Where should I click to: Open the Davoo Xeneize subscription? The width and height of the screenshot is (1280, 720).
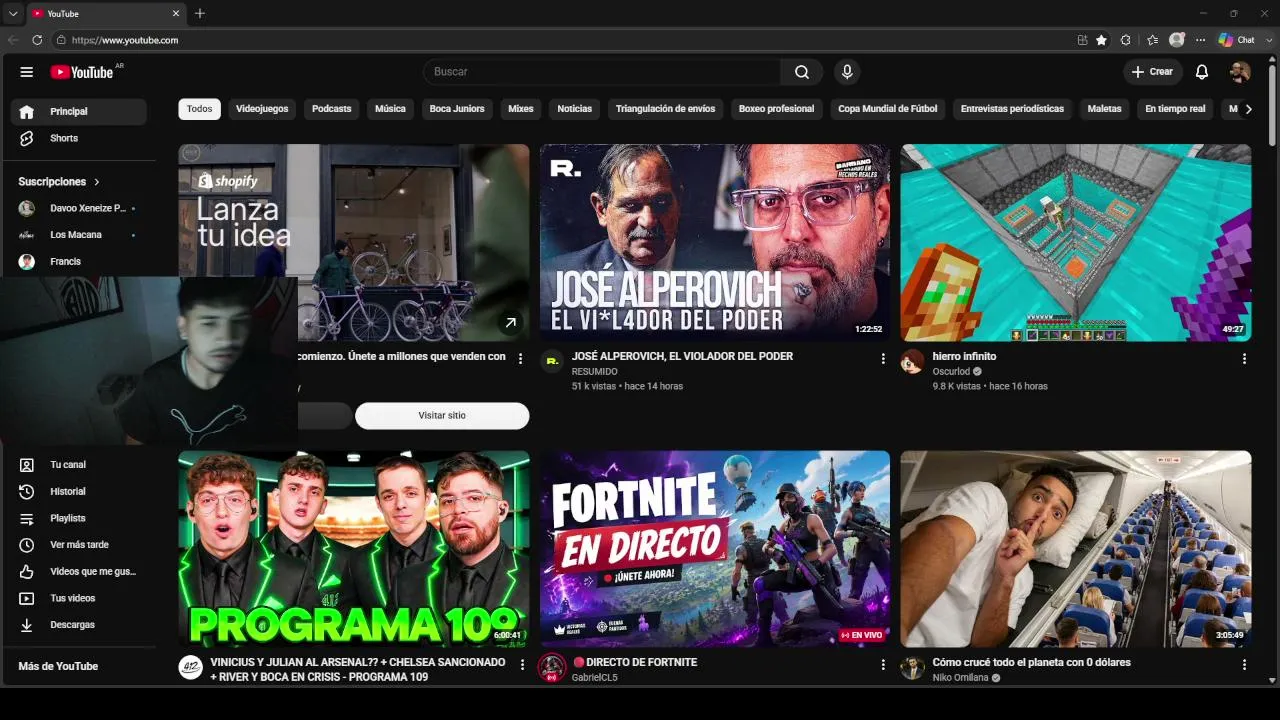(78, 208)
